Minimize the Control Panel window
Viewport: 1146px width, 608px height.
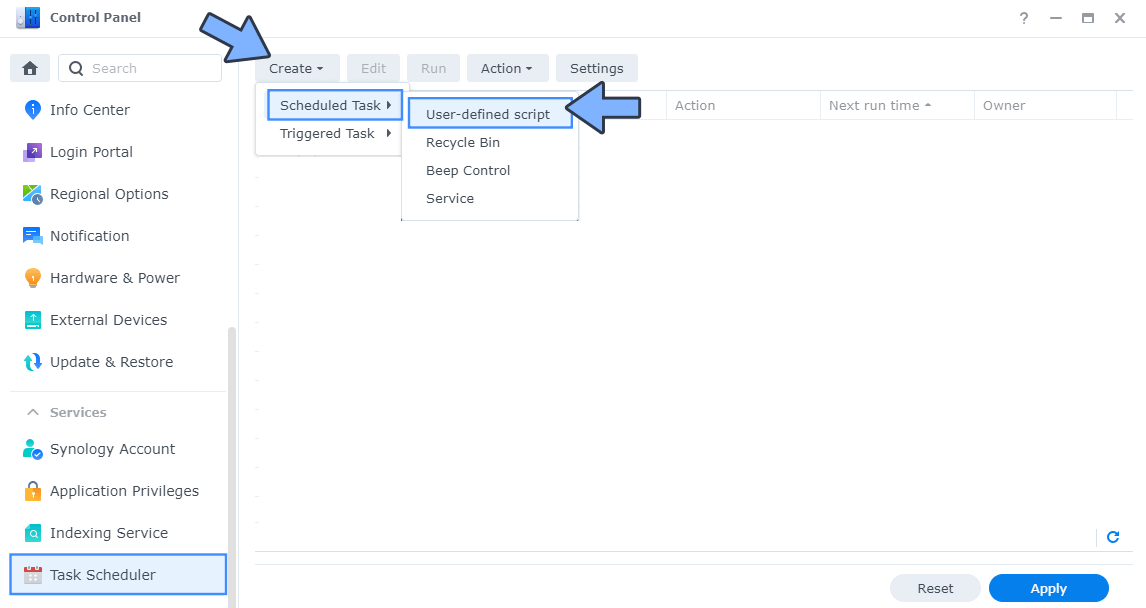pos(1055,18)
